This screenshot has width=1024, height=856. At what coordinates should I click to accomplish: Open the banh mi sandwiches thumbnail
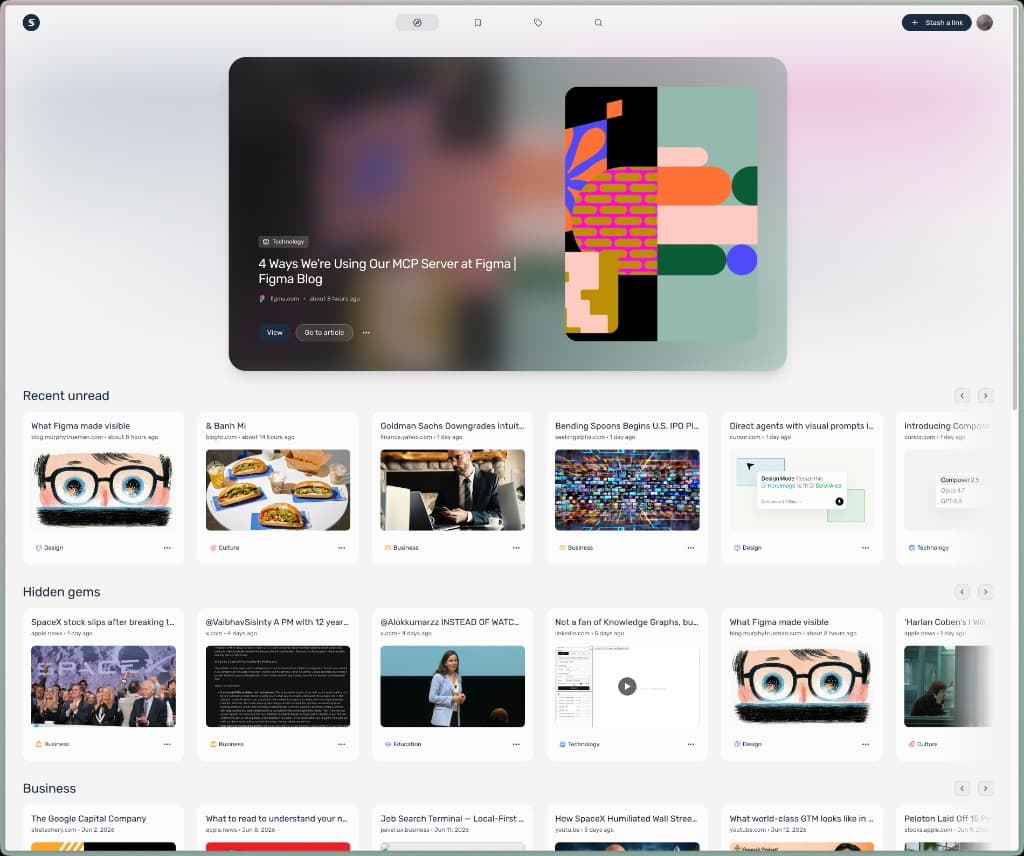278,490
